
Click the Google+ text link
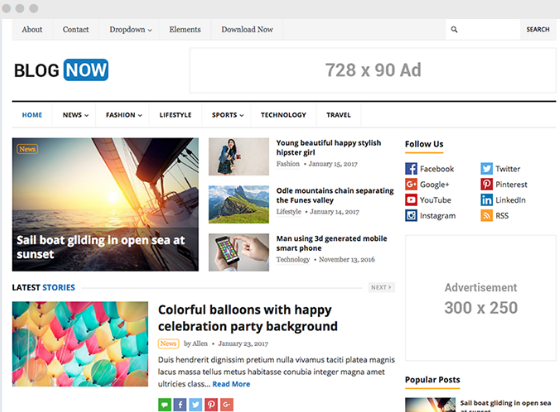coord(434,185)
